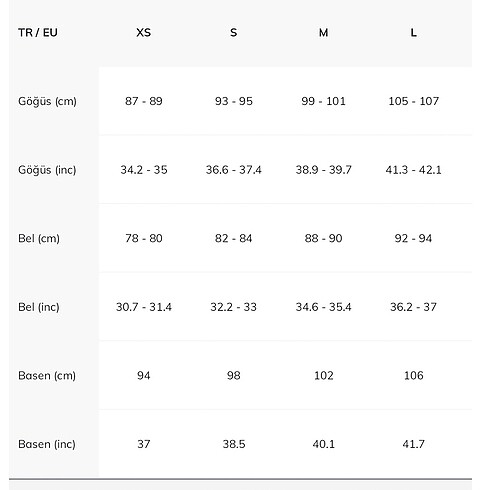Click the Bel (inc) row label
This screenshot has height=490, width=481.
tap(39, 307)
